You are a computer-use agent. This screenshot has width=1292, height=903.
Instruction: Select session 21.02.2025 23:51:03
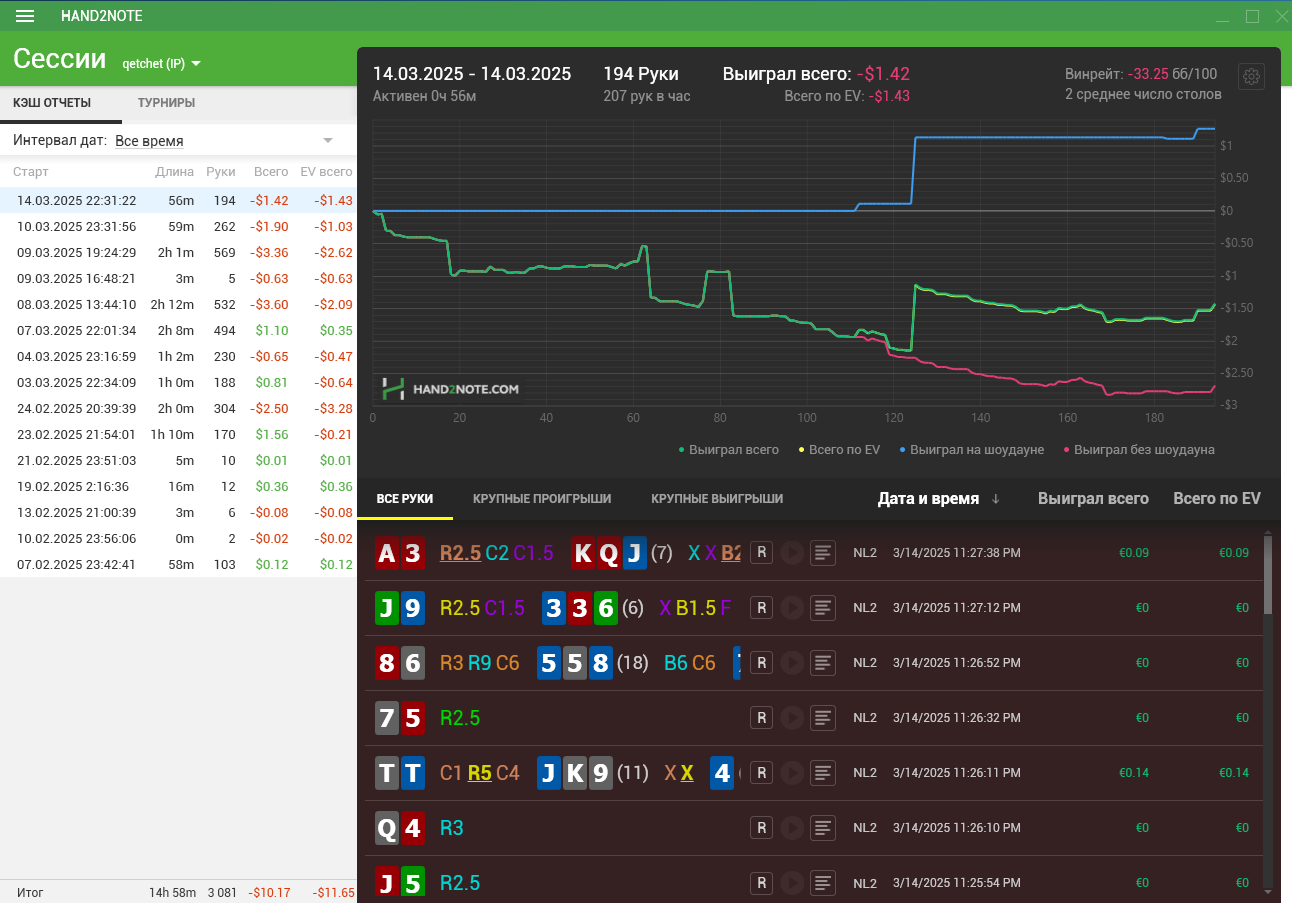click(x=178, y=460)
